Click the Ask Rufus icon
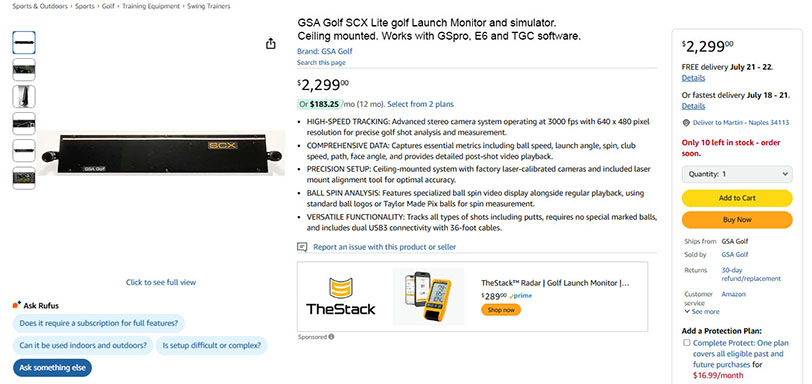The width and height of the screenshot is (812, 384). pyautogui.click(x=17, y=305)
